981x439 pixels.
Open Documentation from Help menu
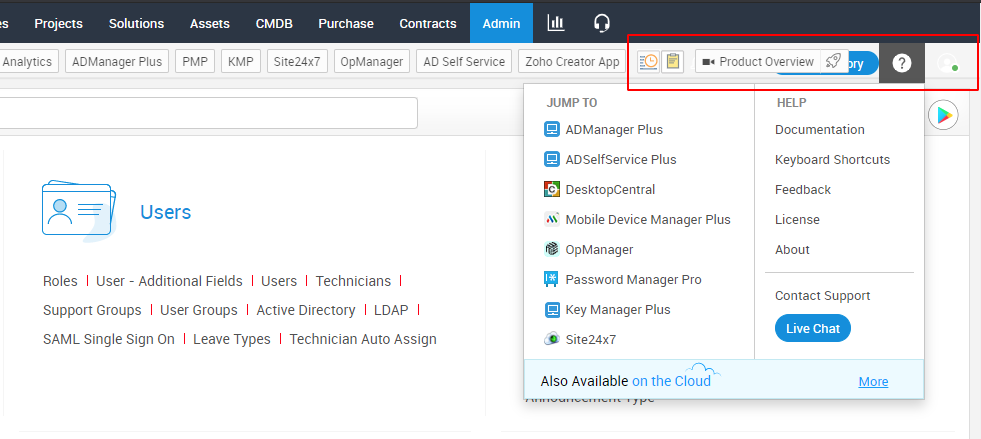click(x=820, y=129)
